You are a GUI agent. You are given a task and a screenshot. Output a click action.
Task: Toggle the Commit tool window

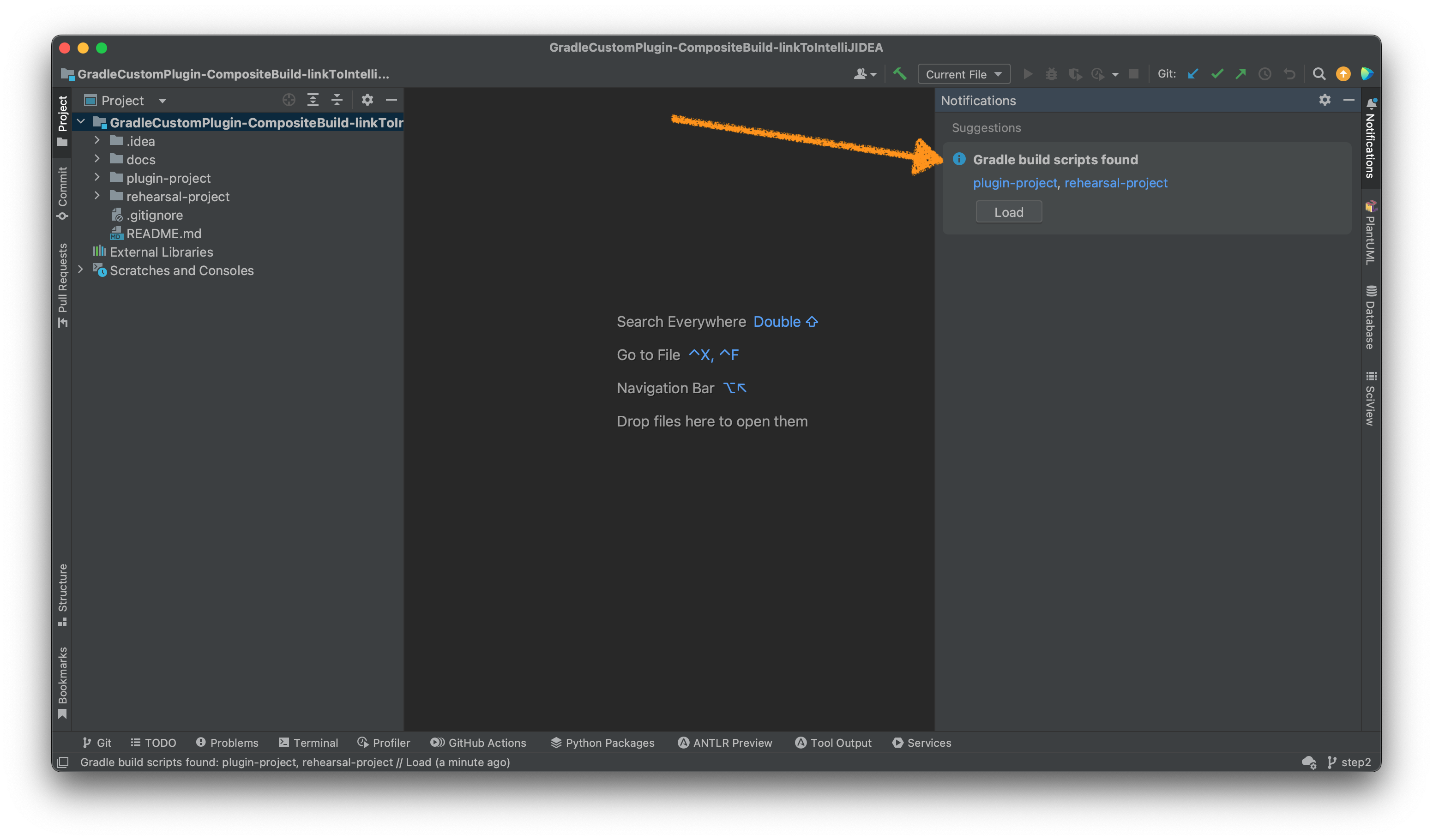click(x=62, y=193)
